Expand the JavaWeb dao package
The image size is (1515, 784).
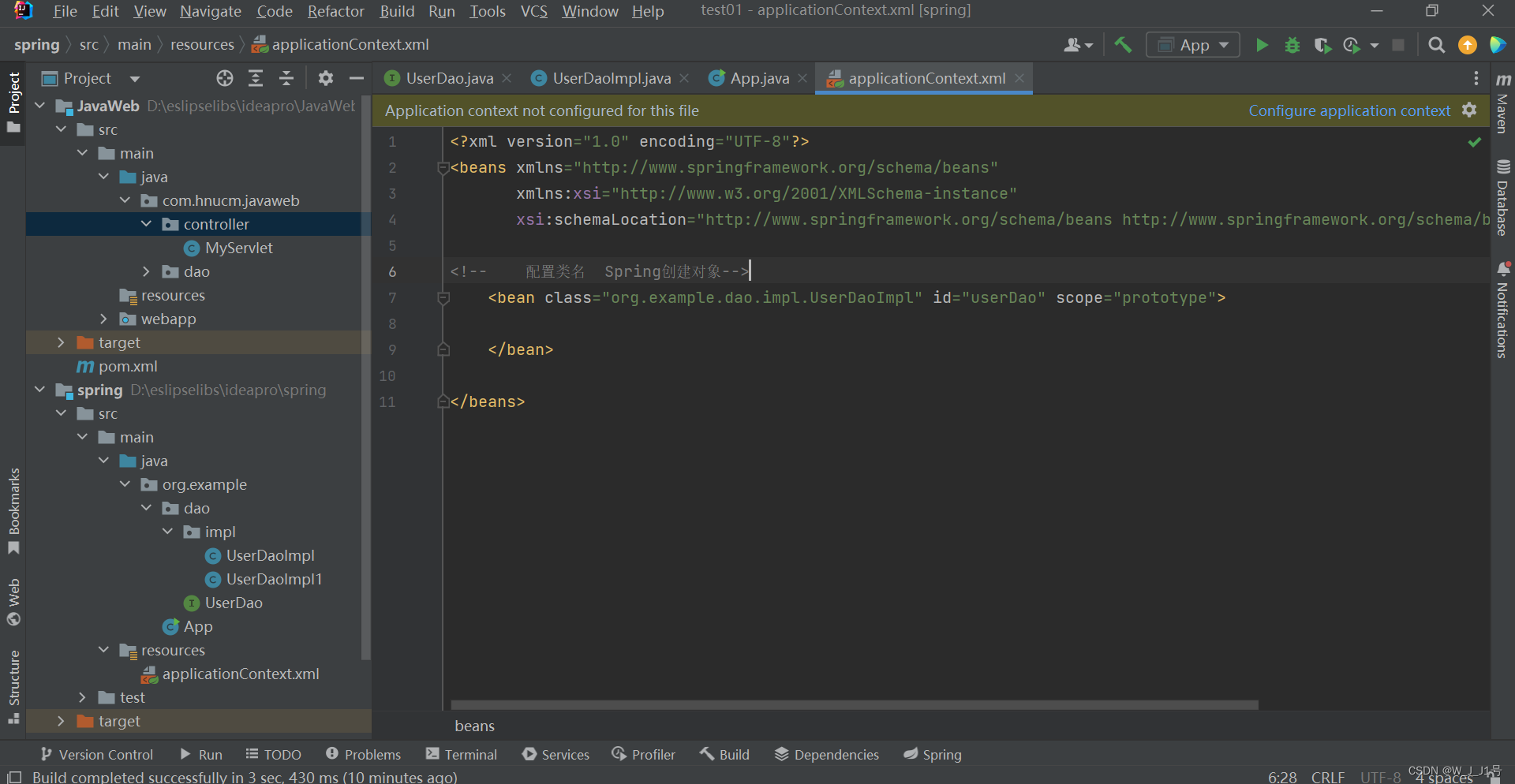147,271
